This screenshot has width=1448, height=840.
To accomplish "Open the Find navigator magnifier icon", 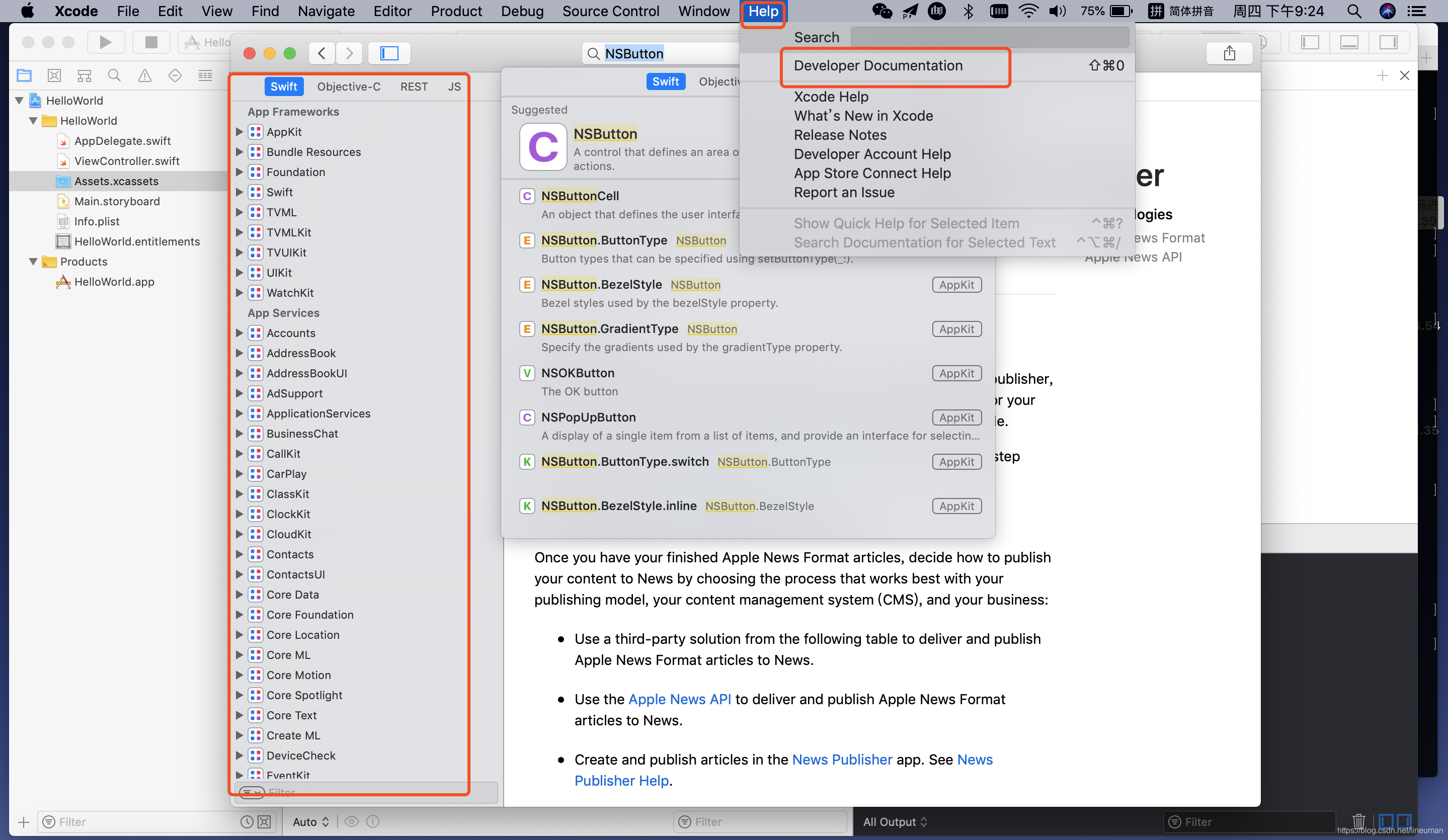I will tap(114, 75).
